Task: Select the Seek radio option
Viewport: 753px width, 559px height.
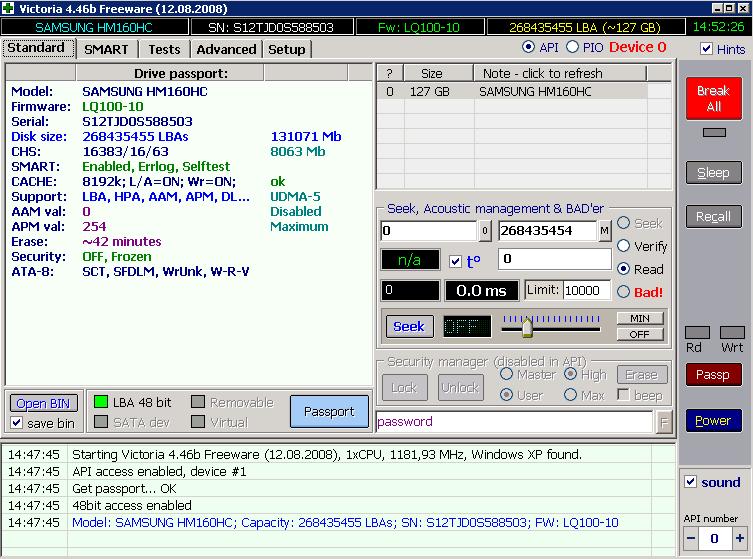Action: 623,223
